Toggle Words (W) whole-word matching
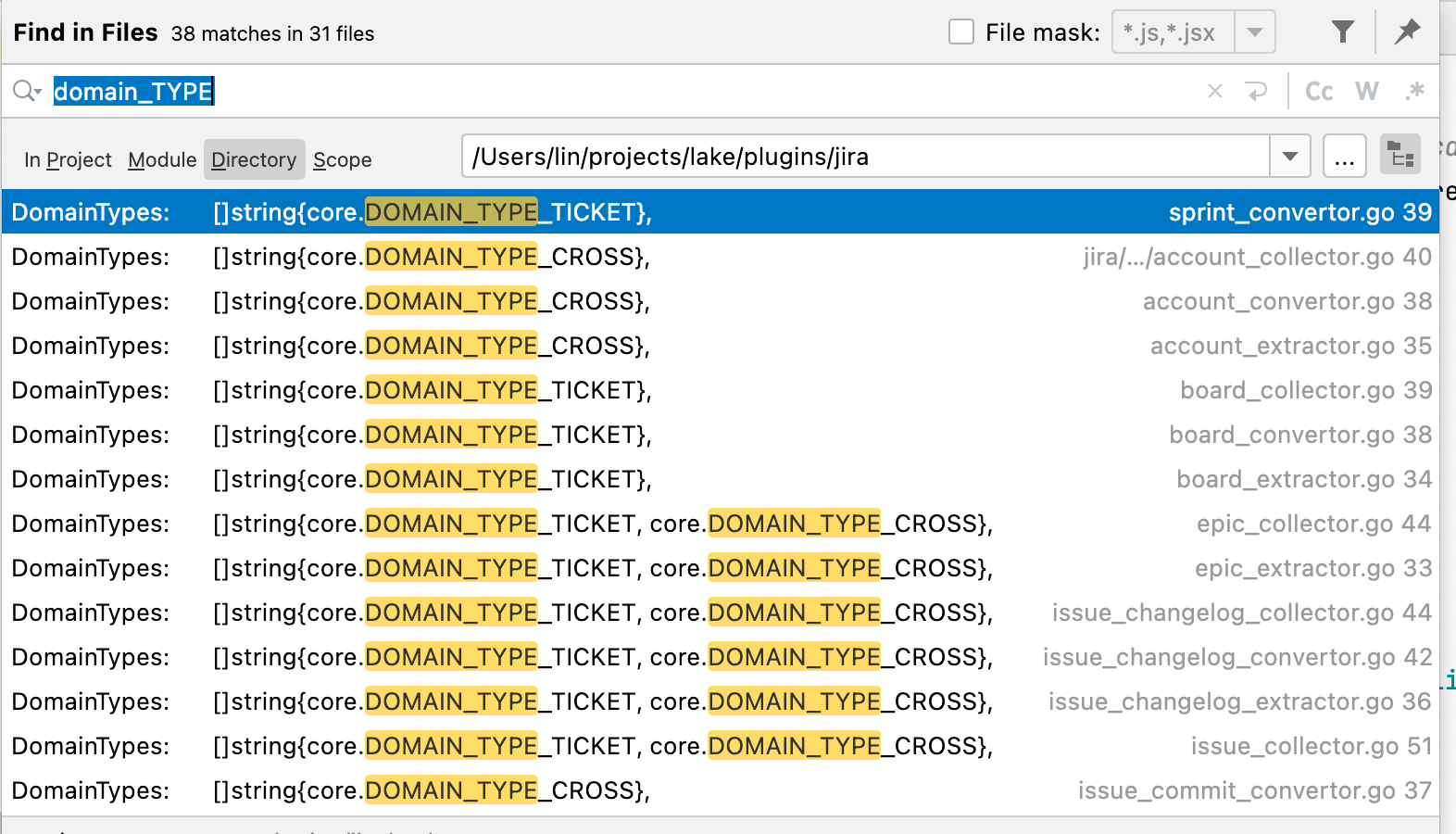This screenshot has height=834, width=1456. (1367, 91)
